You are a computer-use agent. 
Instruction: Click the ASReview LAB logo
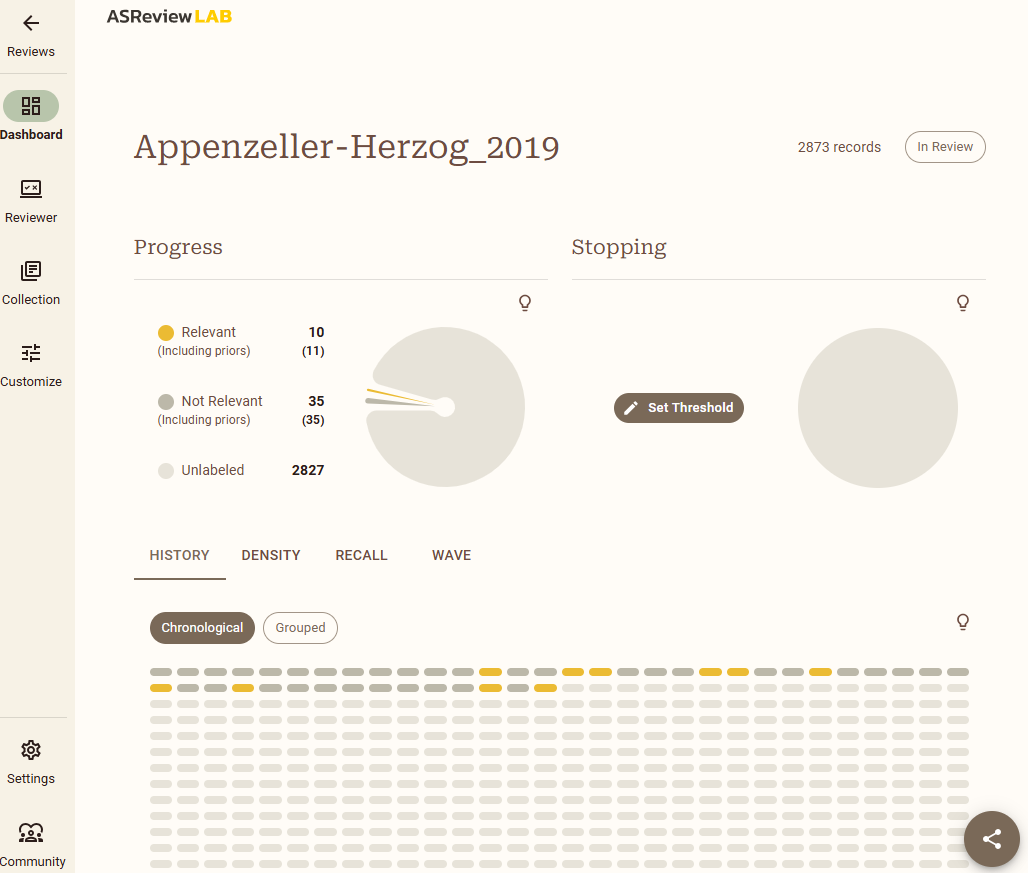[169, 16]
